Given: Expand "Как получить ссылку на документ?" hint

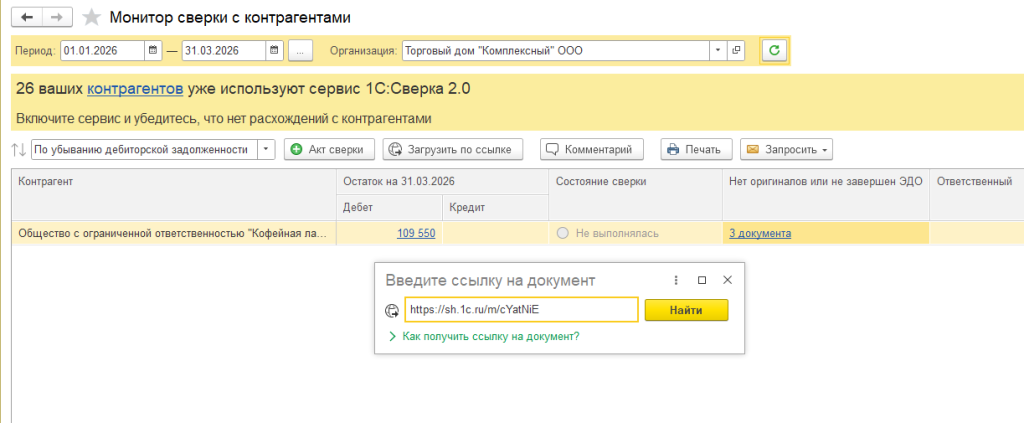Looking at the screenshot, I should point(484,337).
